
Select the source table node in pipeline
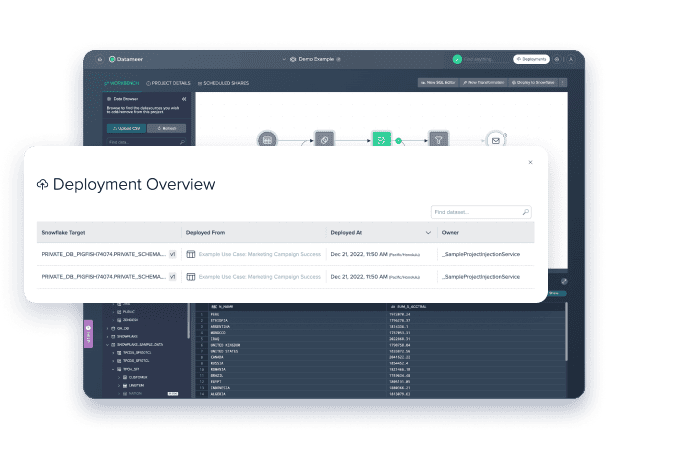point(267,139)
